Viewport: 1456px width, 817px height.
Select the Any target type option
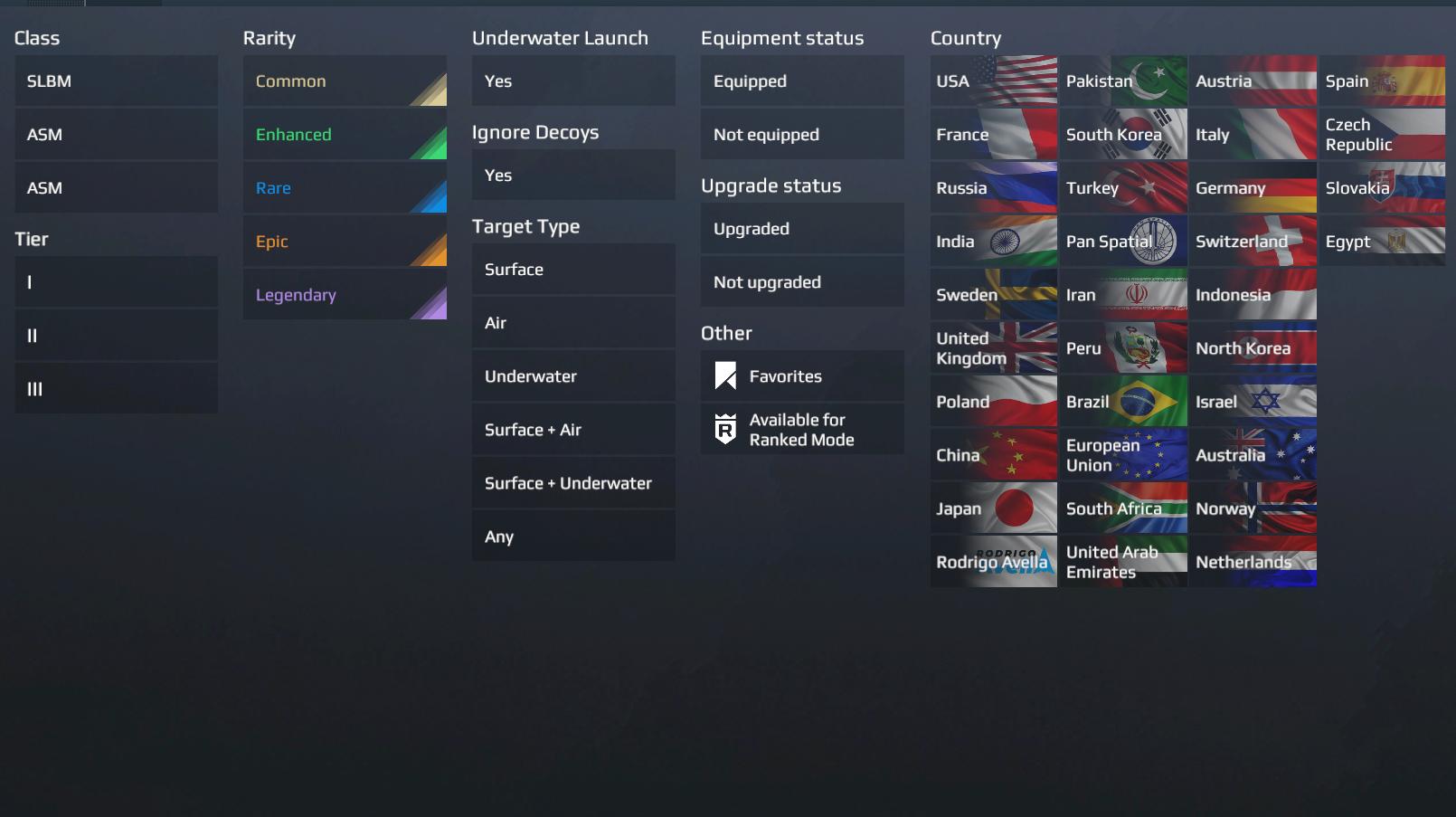tap(573, 536)
